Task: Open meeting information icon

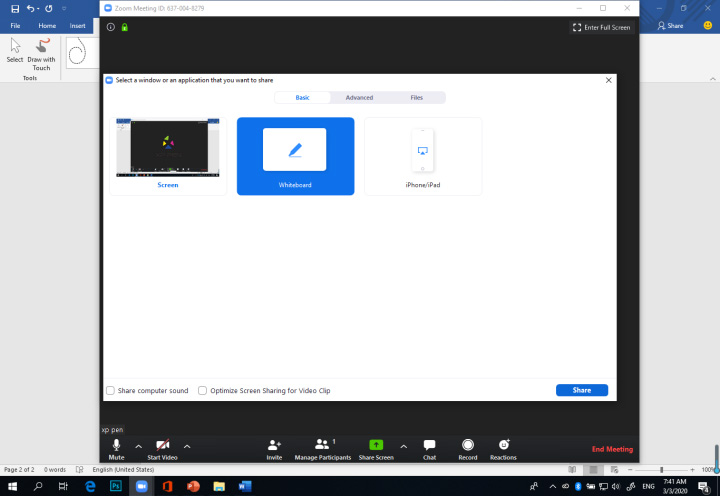Action: pyautogui.click(x=111, y=27)
